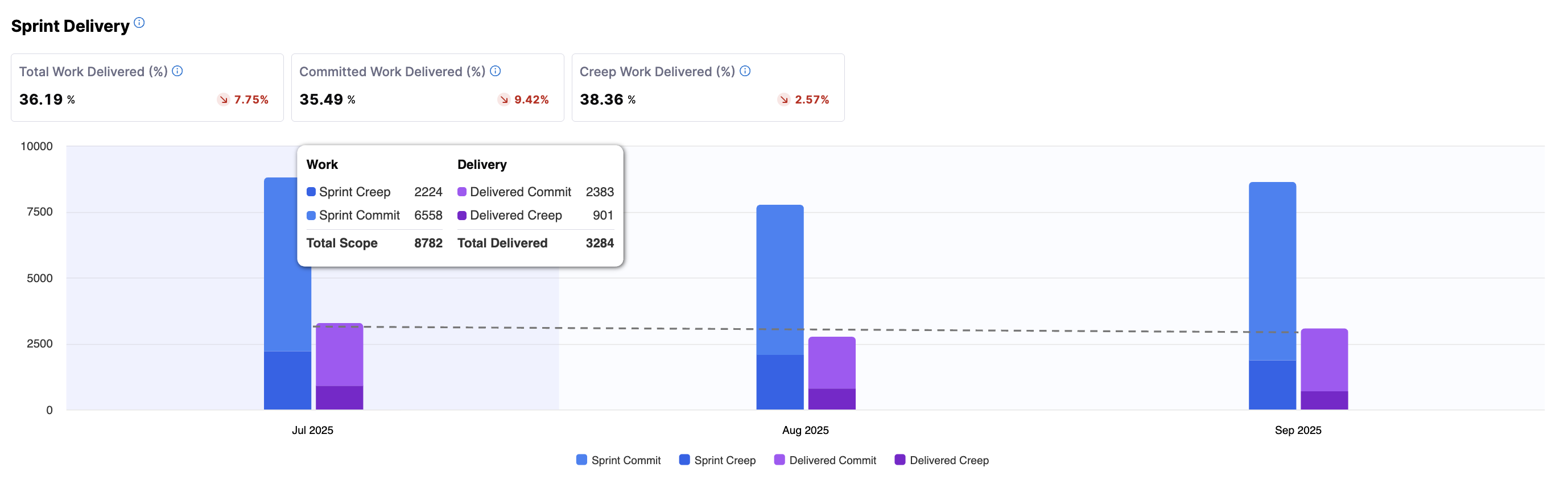Toggle Delivered Creep series in bottom legend

tap(941, 461)
